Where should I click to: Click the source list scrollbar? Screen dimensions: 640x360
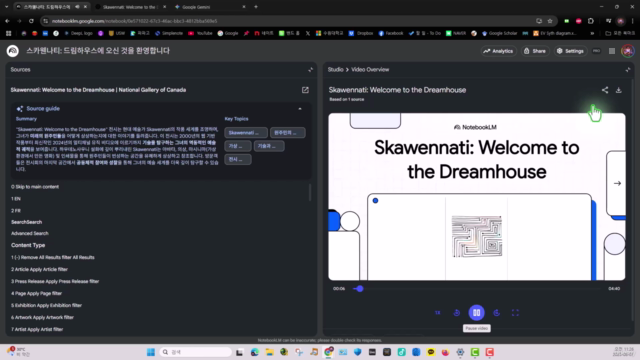coord(310,192)
